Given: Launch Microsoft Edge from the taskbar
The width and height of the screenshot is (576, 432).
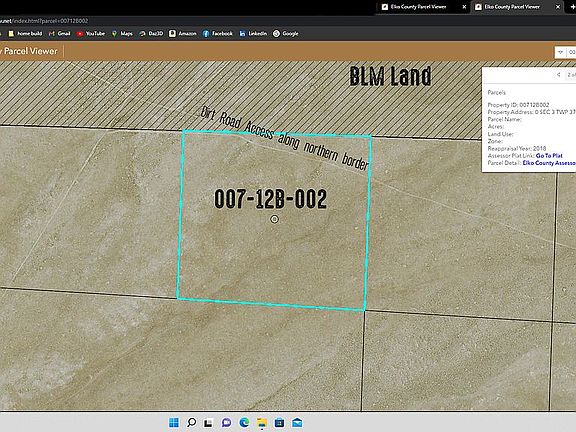Looking at the screenshot, I should (x=244, y=422).
